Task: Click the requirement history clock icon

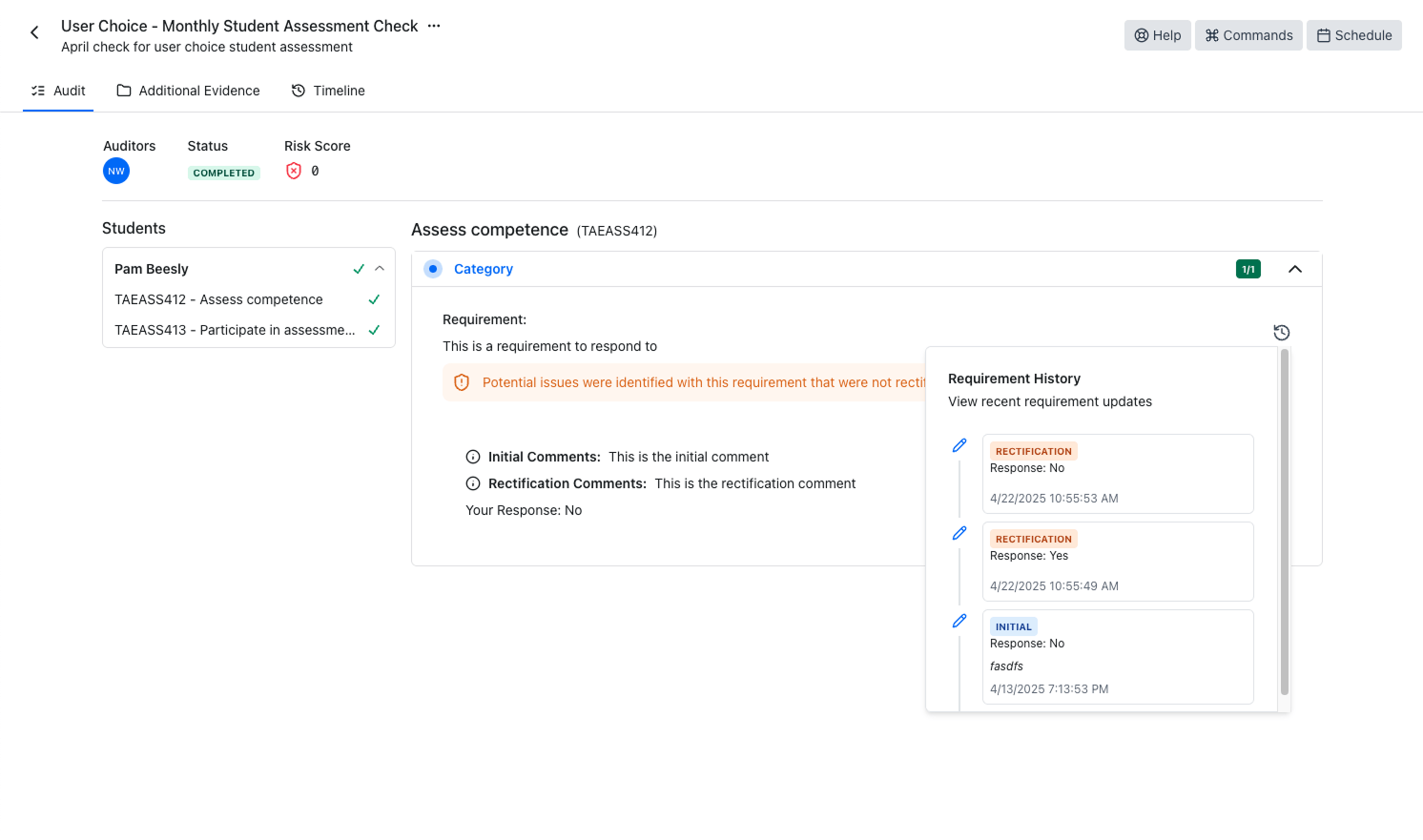Action: click(1281, 333)
